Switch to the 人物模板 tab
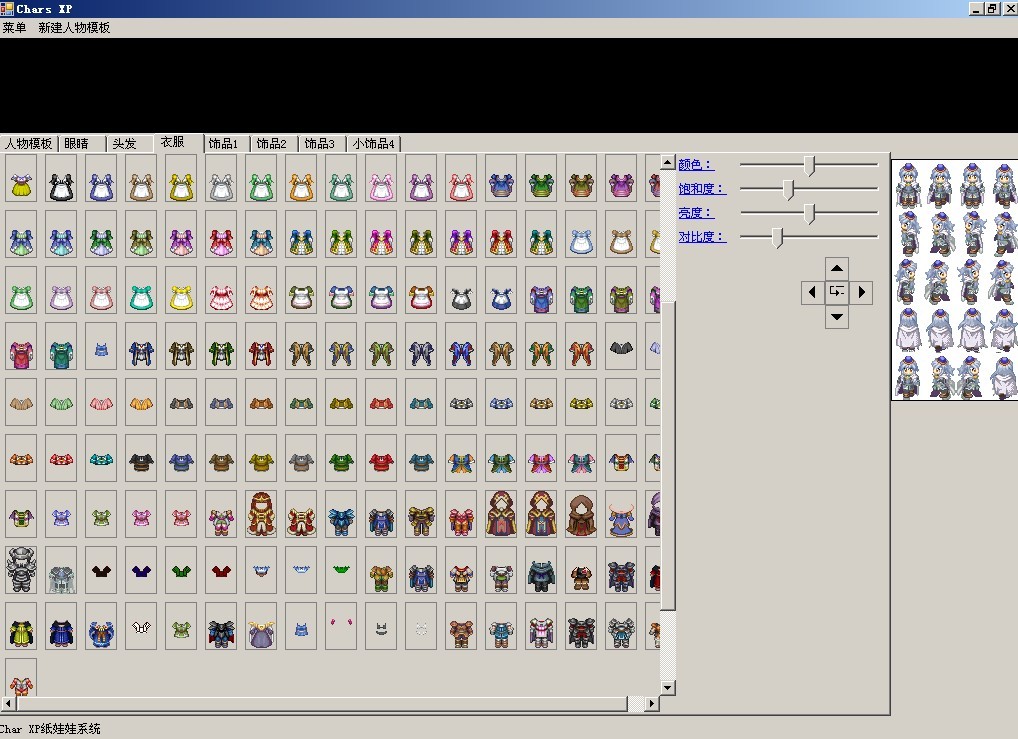 click(x=29, y=144)
